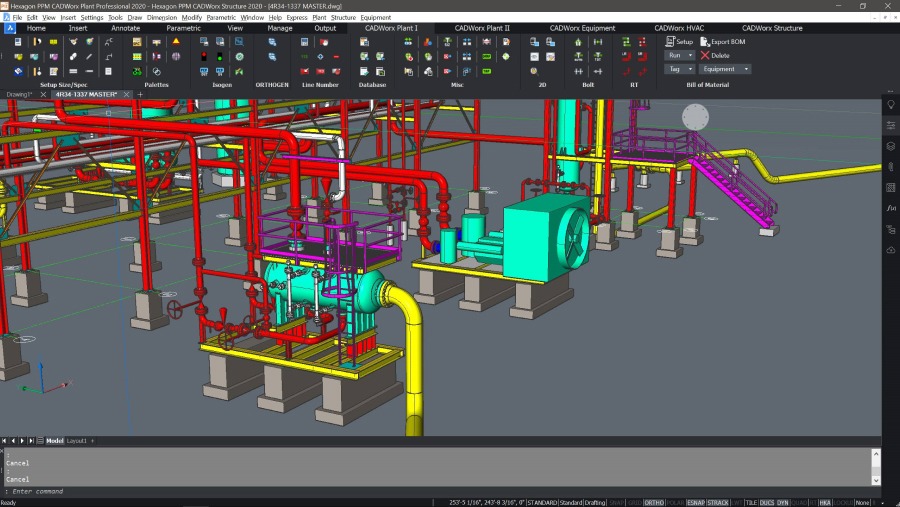Click the green house icon in Bolt panel
Screen dimensions: 900x507
point(578,42)
